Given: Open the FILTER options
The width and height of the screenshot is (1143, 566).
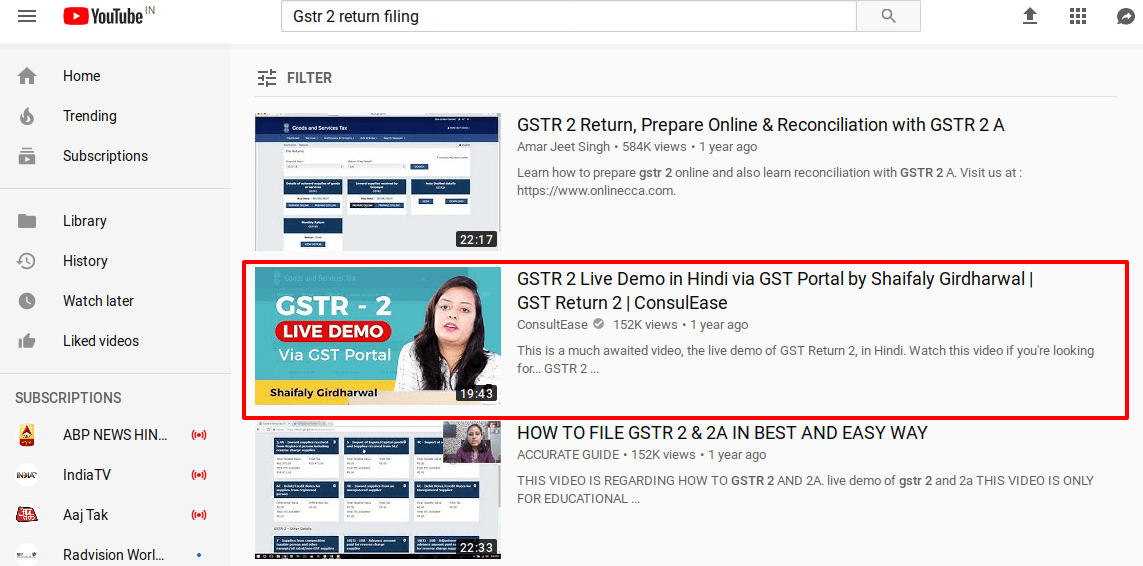Looking at the screenshot, I should click(x=294, y=77).
